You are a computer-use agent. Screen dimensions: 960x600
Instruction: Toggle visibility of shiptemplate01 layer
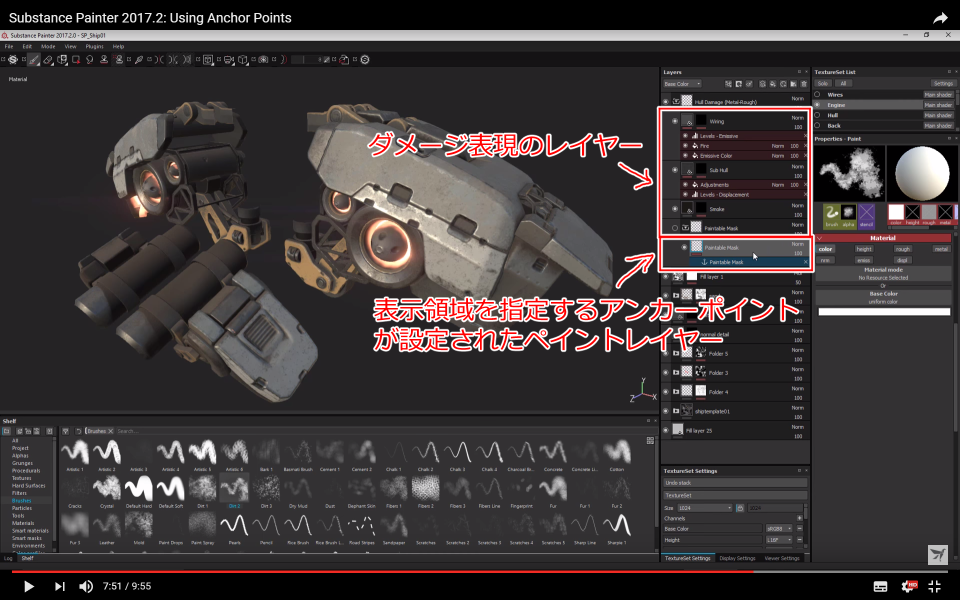point(666,411)
